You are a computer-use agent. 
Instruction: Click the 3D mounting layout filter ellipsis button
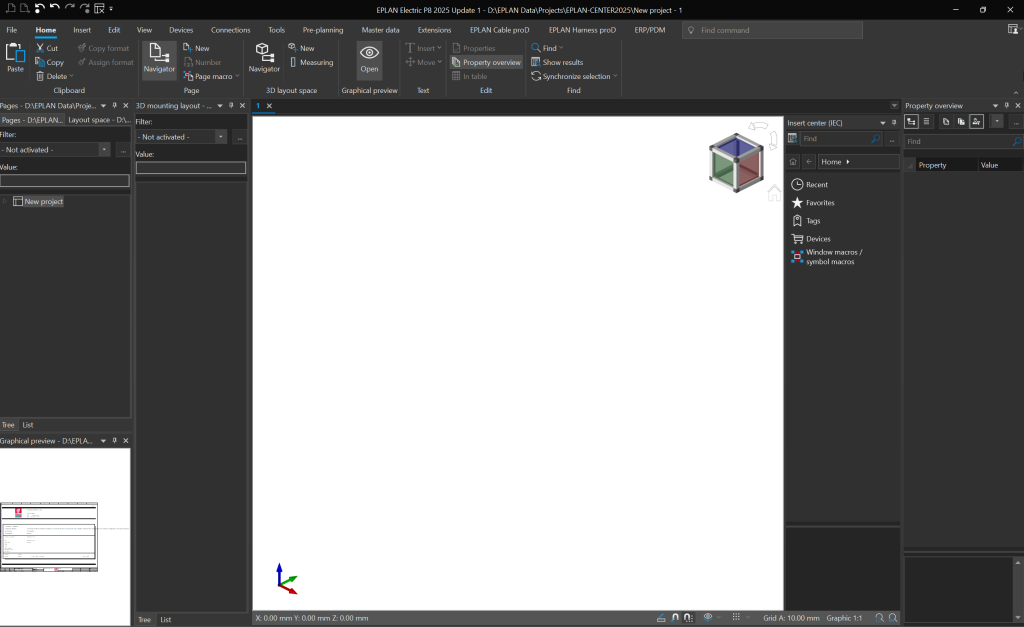pyautogui.click(x=240, y=137)
